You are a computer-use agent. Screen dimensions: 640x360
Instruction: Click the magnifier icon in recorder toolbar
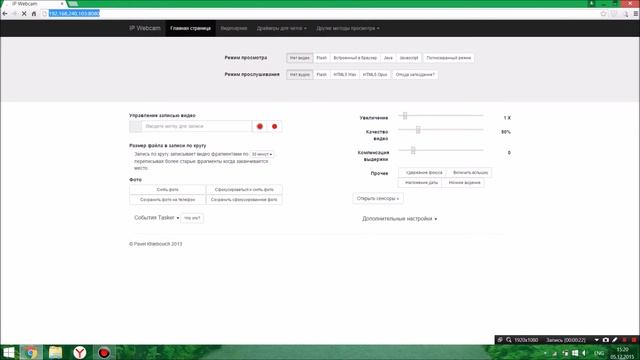[x=509, y=340]
